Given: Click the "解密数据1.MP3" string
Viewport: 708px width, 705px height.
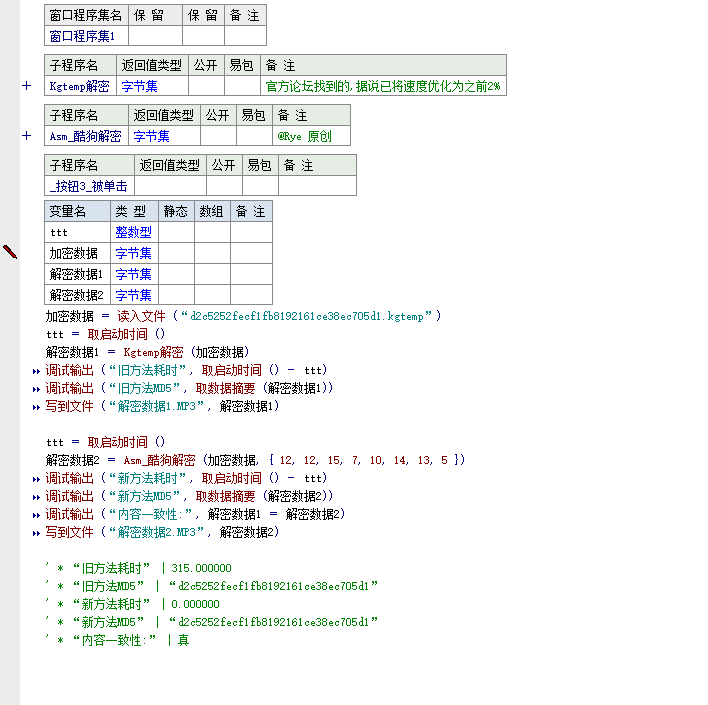Looking at the screenshot, I should point(156,406).
